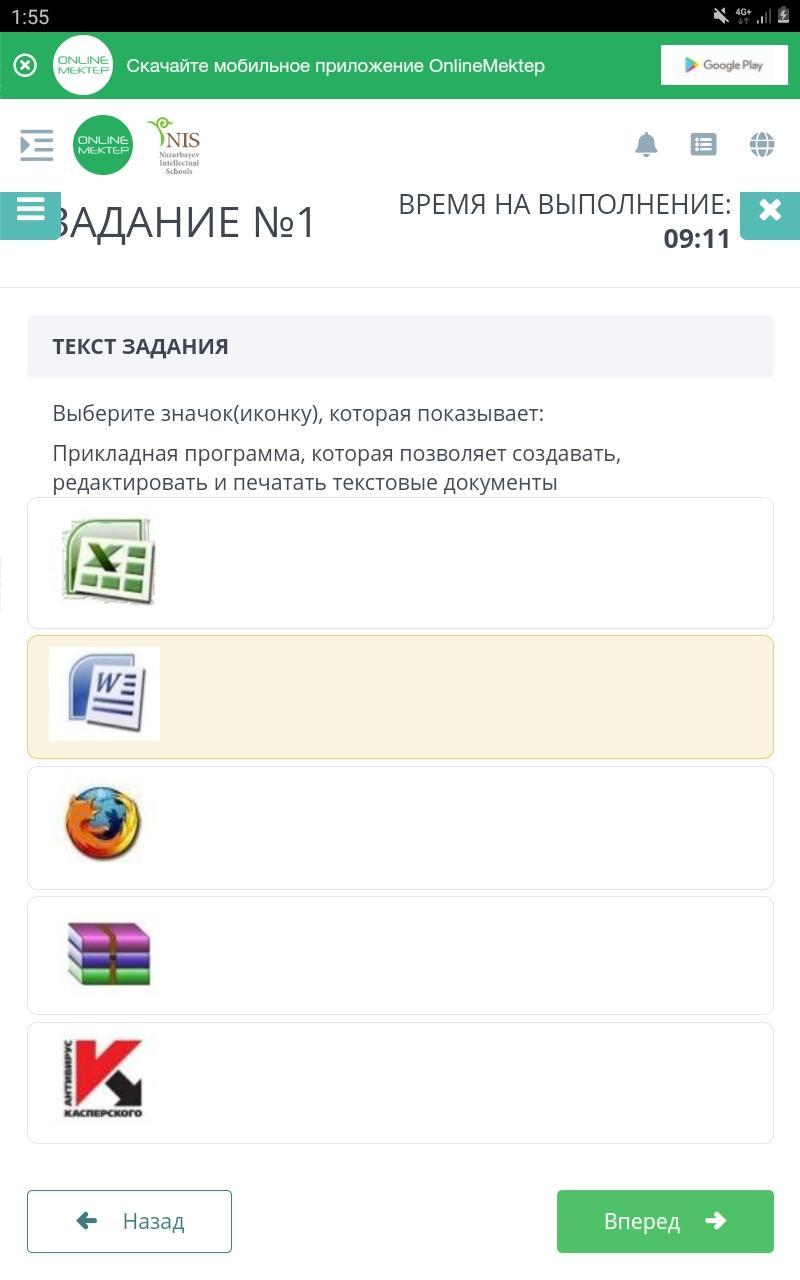This screenshot has height=1280, width=800.
Task: Click the OnlineMektep round logo in header
Action: pos(103,145)
